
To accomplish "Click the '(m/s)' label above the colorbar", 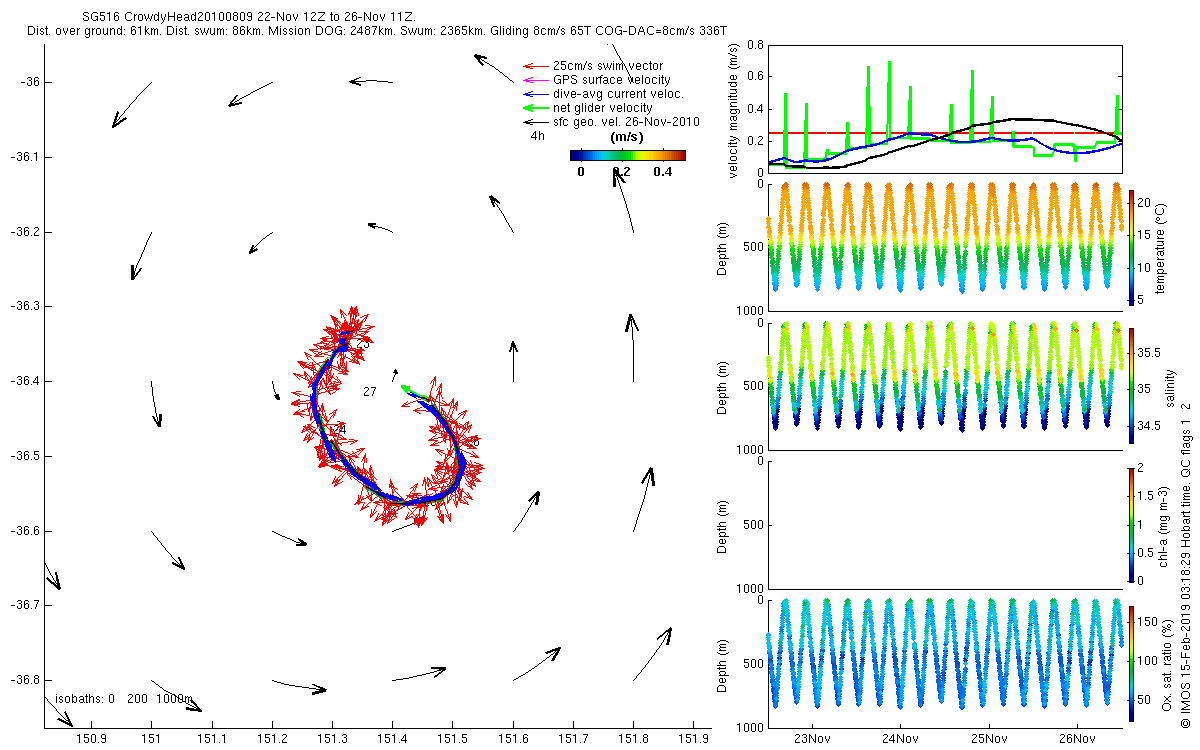I will [x=626, y=137].
